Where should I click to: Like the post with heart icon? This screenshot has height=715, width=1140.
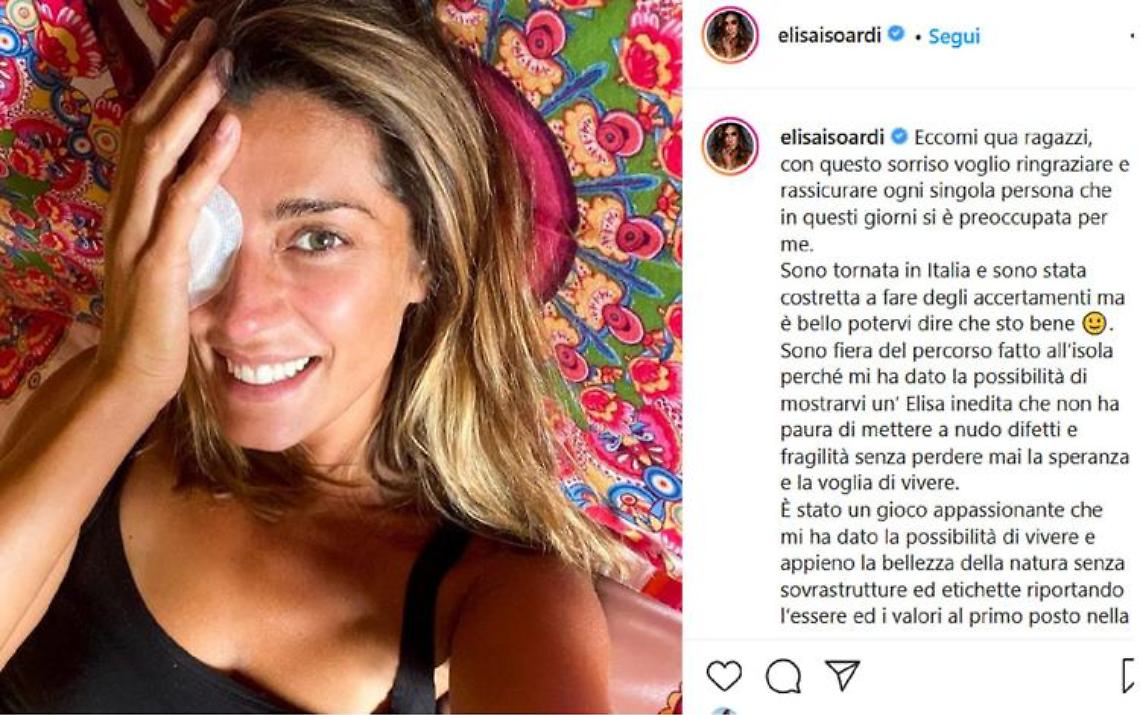point(724,676)
